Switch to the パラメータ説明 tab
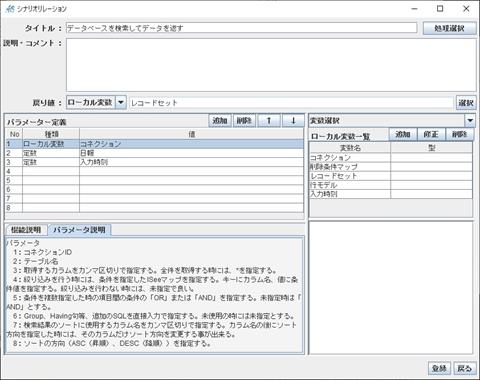This screenshot has width=480, height=380. tap(79, 230)
